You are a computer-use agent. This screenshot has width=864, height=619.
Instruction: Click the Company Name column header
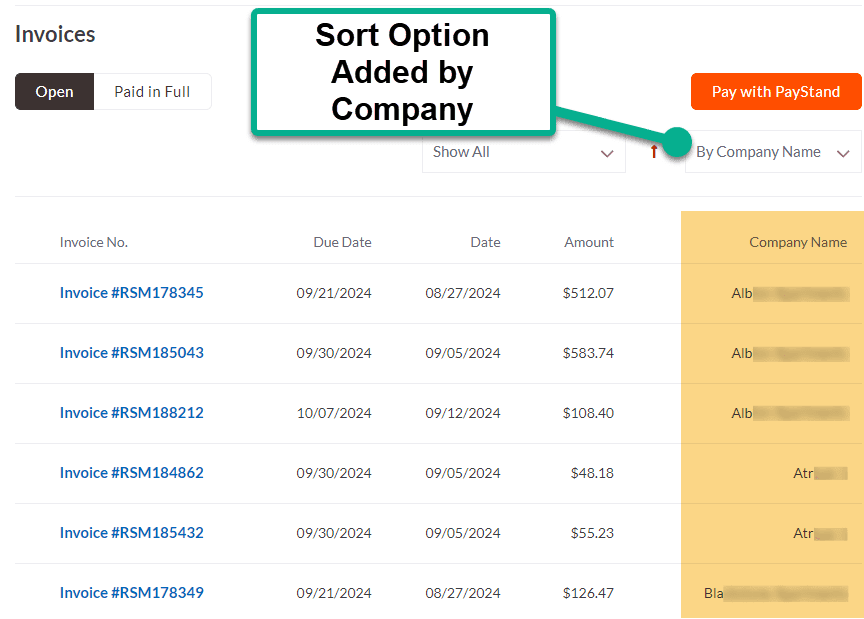pyautogui.click(x=798, y=243)
